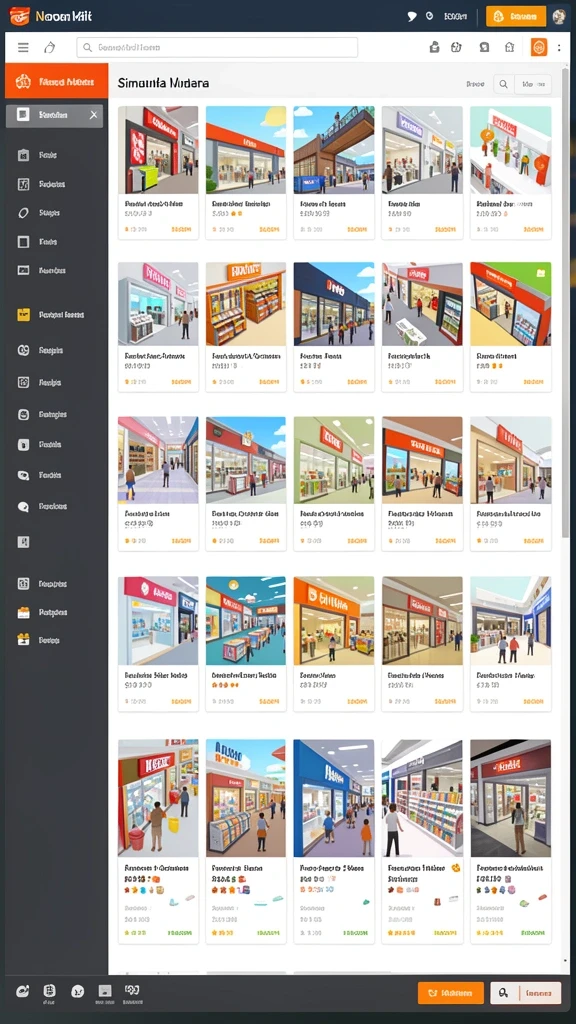Open the shop thumbnail with orange swirl decorations
Screen dimensions: 576x1024
pyautogui.click(x=511, y=150)
